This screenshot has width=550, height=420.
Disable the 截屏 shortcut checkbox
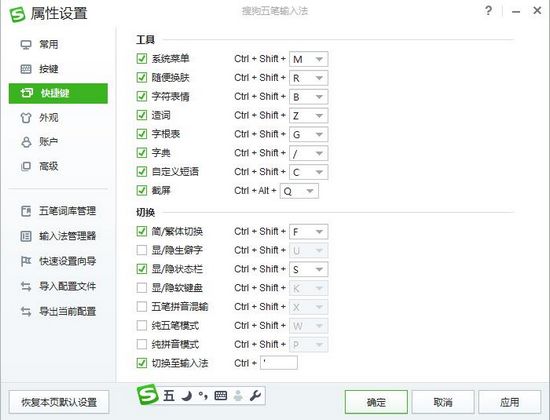(142, 191)
